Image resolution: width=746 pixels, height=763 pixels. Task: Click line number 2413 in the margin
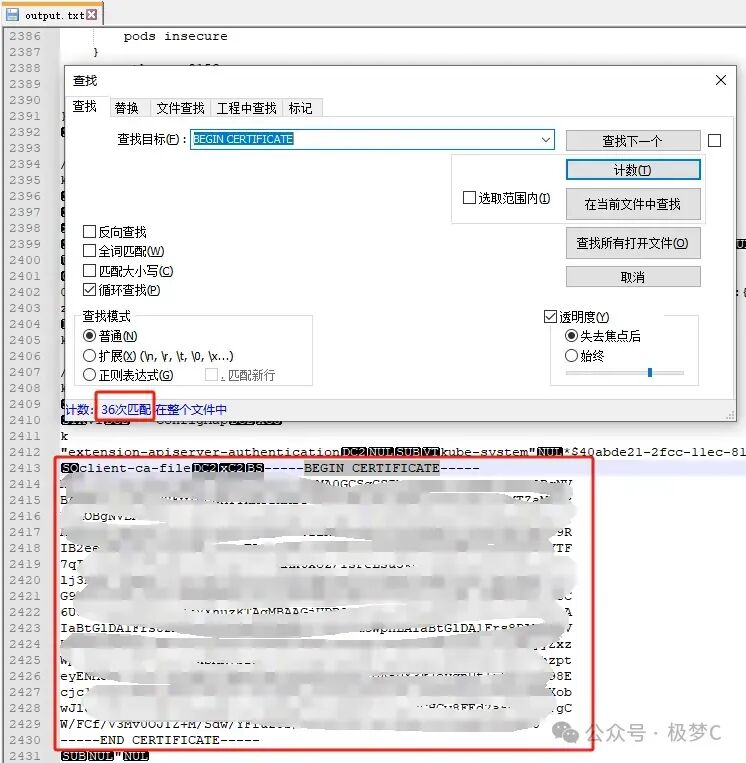tap(25, 468)
